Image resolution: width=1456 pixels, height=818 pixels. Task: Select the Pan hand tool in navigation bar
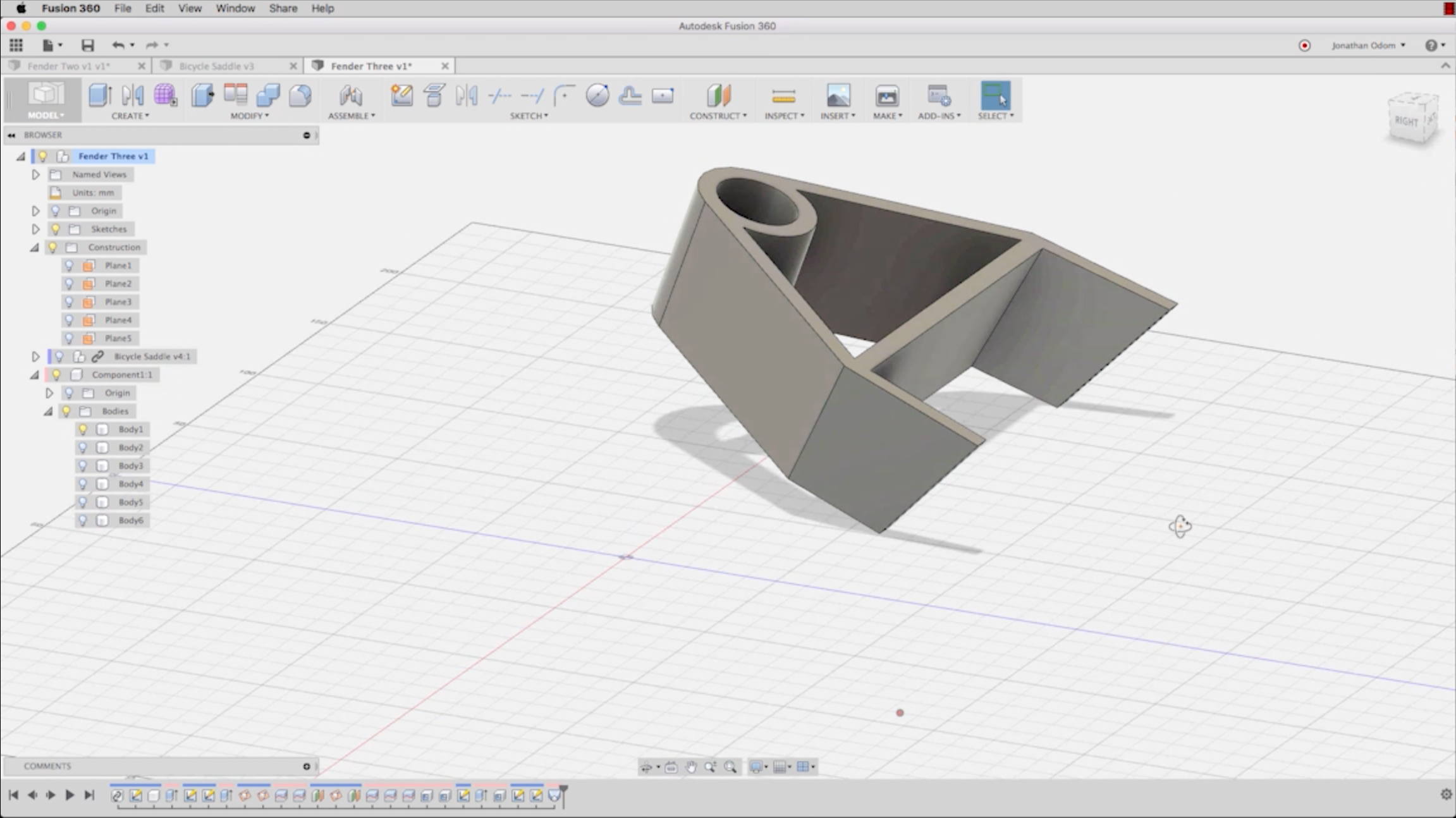pyautogui.click(x=691, y=767)
